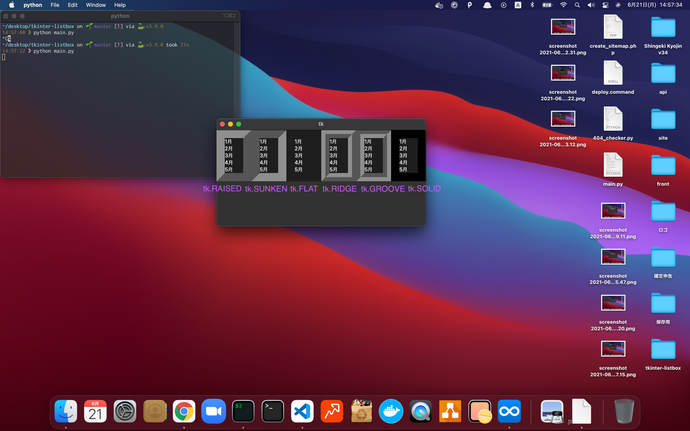
Task: Select the create_sitemap.php file on the desktop
Action: coord(613,27)
